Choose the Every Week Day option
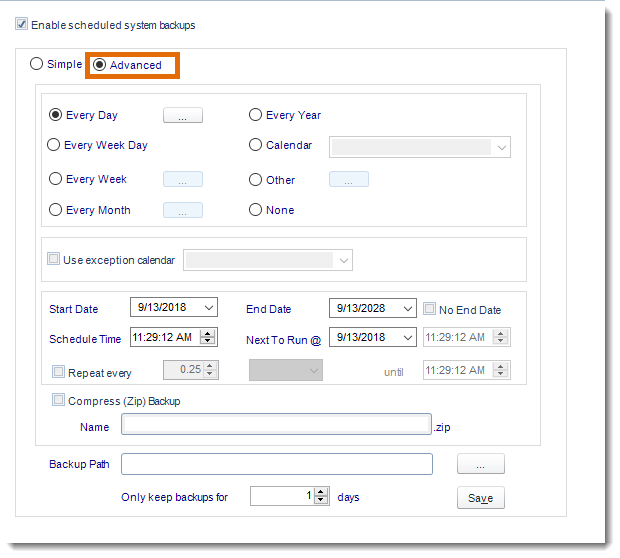This screenshot has width=620, height=558. (x=54, y=145)
